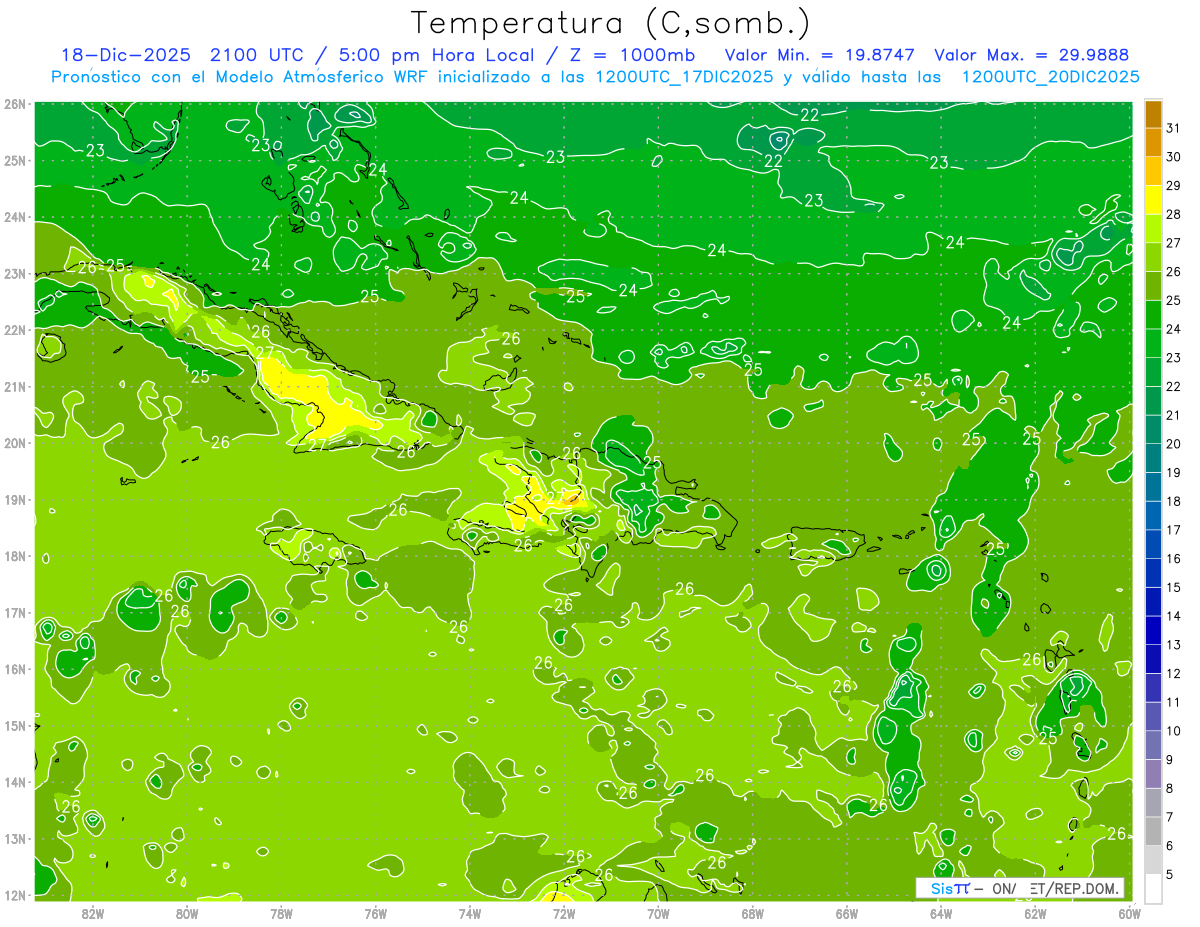Click the '22N' latitude axis label
The width and height of the screenshot is (1200, 927).
point(15,330)
